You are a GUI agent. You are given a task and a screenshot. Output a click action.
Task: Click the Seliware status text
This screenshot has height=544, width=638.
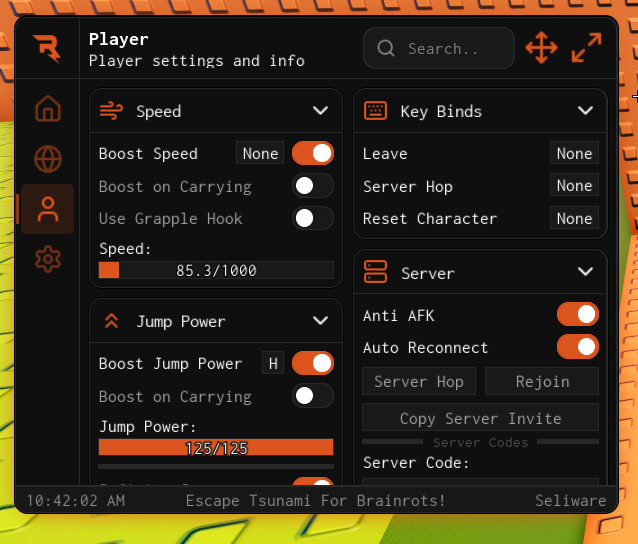tap(570, 500)
